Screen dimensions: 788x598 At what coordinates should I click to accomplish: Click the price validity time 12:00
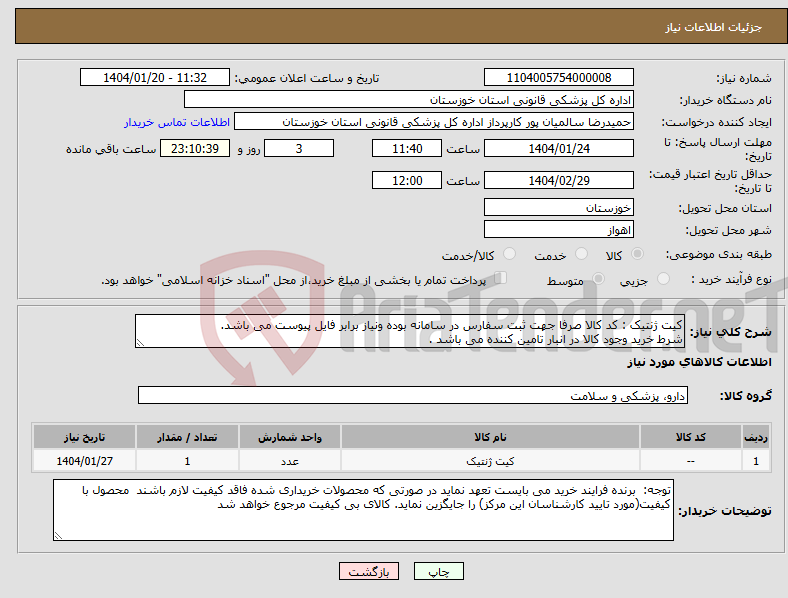point(407,180)
